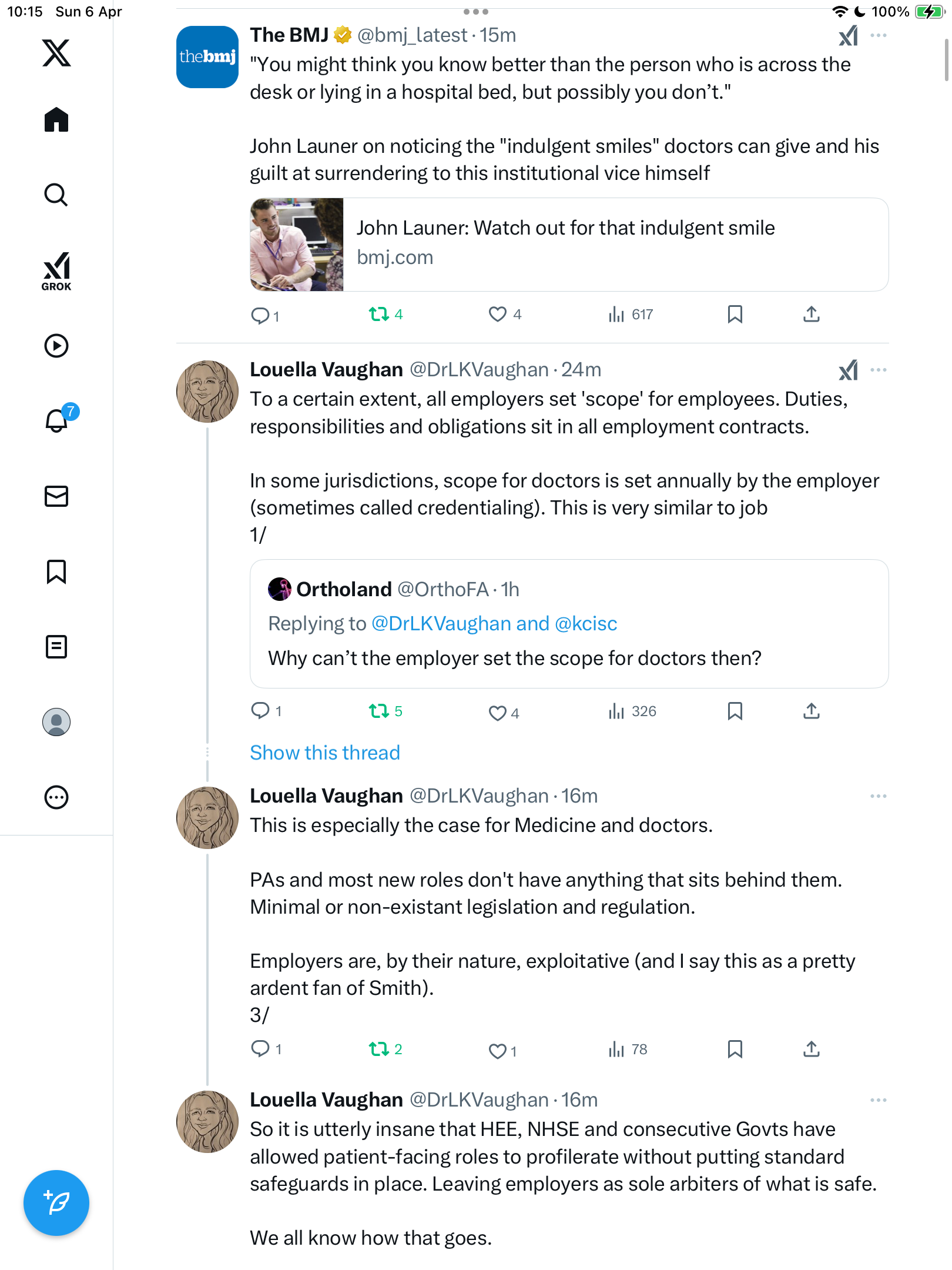
Task: Share the BMJ post
Action: 812,315
